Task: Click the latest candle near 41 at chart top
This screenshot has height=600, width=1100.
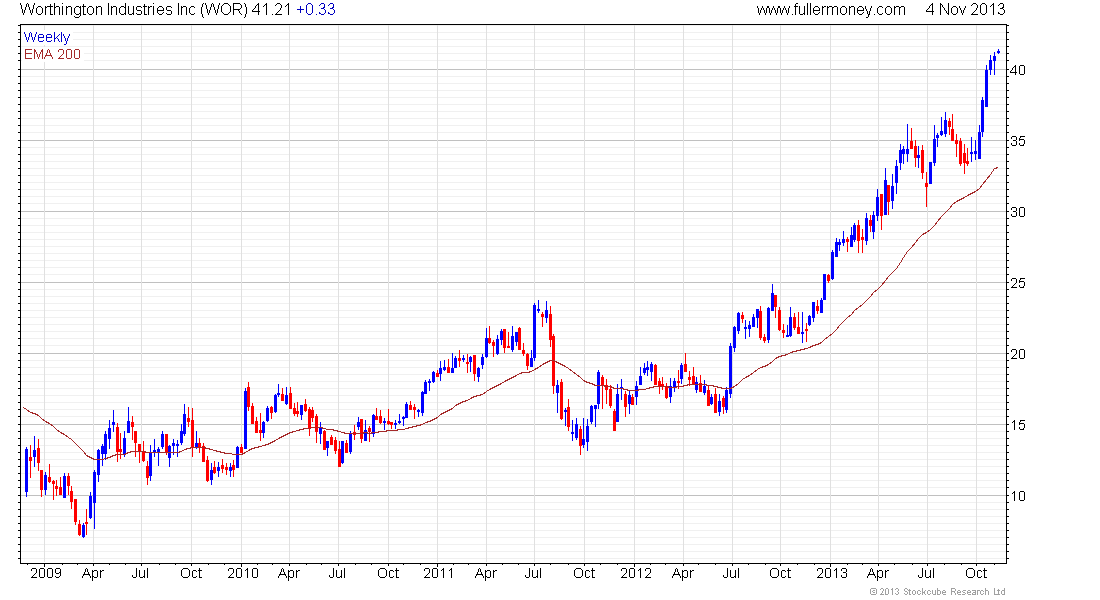Action: coord(998,51)
